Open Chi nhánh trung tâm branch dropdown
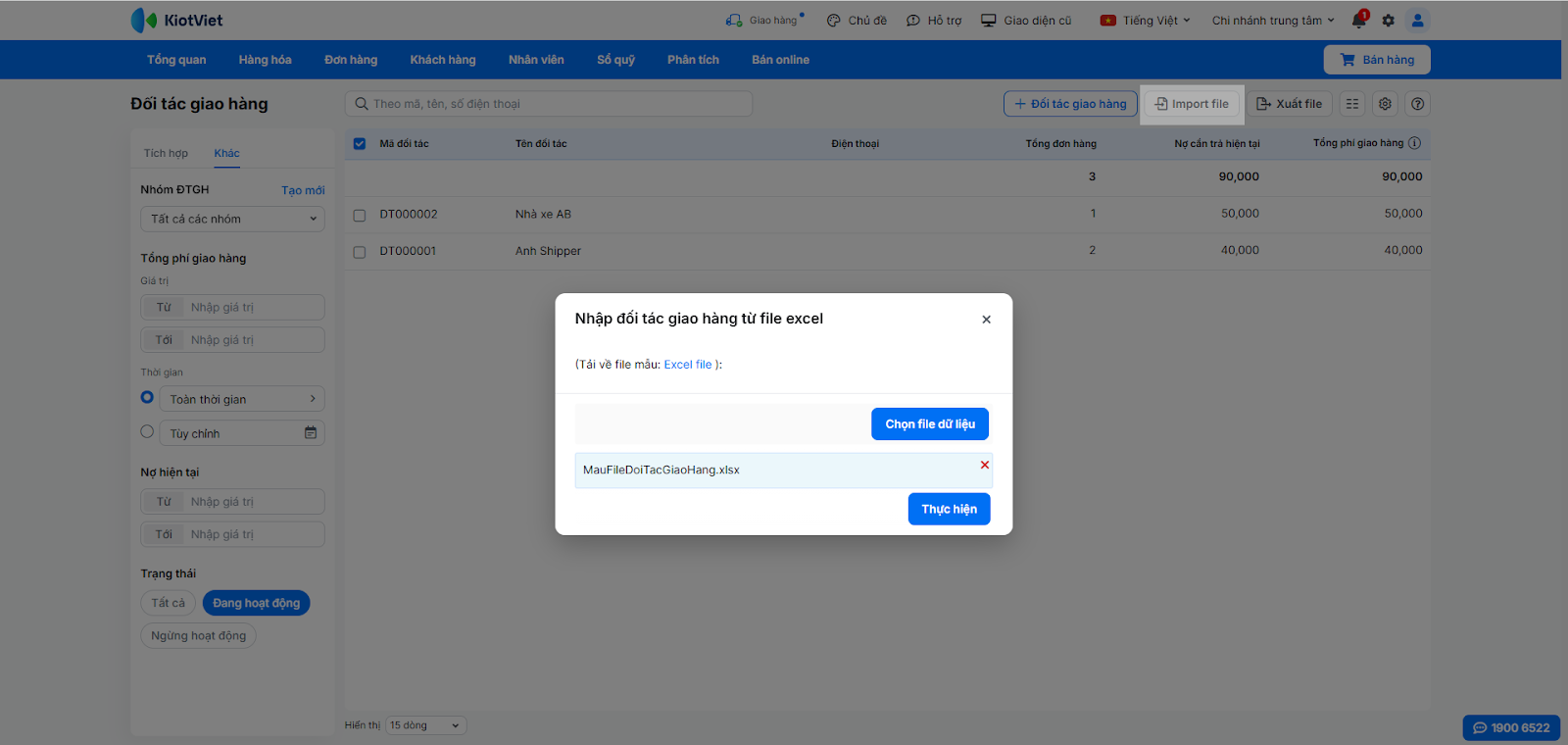The image size is (1568, 745). point(1273,21)
